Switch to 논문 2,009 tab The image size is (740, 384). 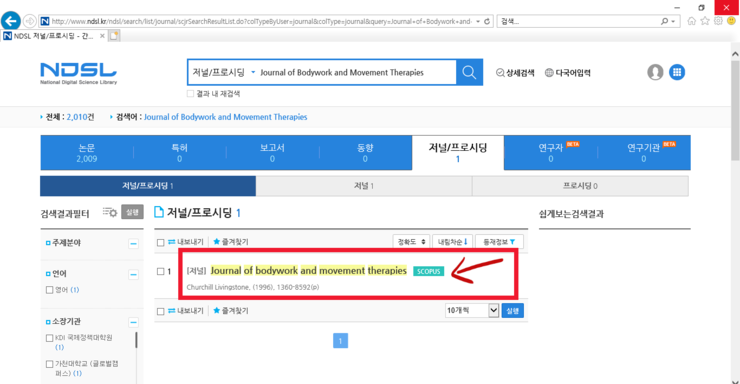[87, 153]
